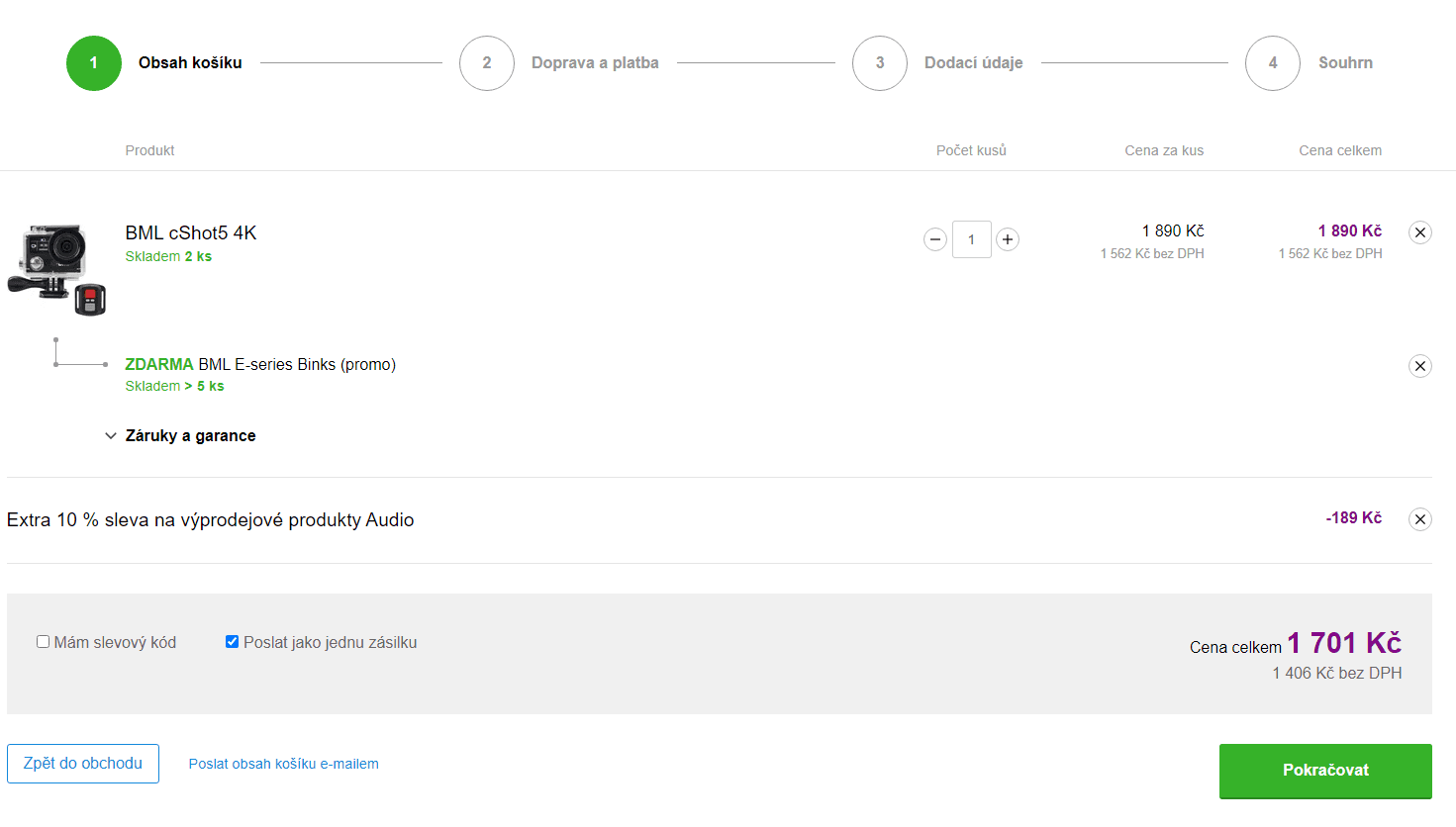Open the Souhrn step label
1456x827 pixels.
point(1345,62)
